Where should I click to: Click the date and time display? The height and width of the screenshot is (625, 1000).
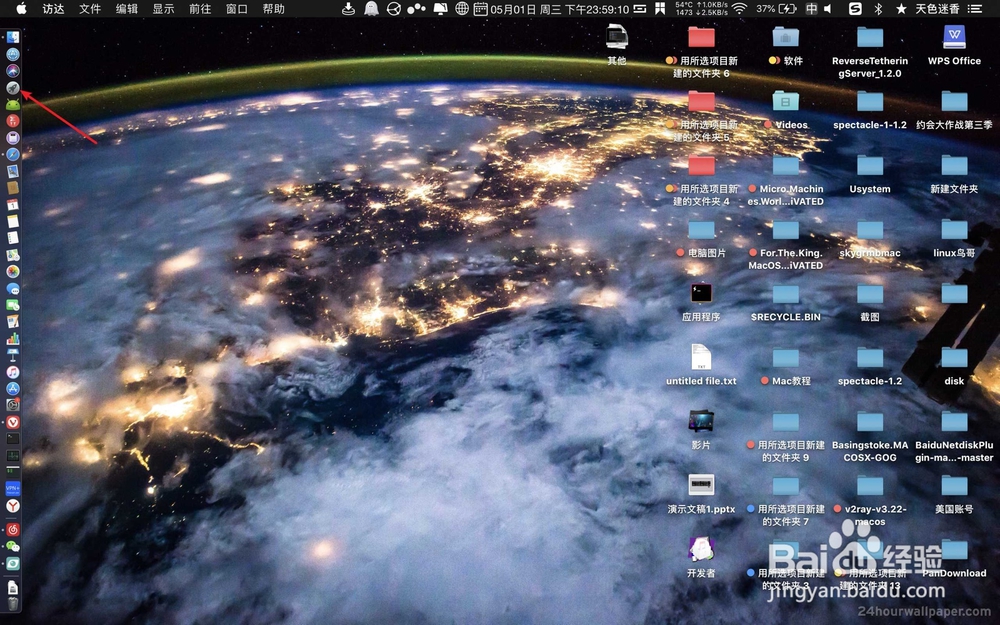(x=560, y=9)
